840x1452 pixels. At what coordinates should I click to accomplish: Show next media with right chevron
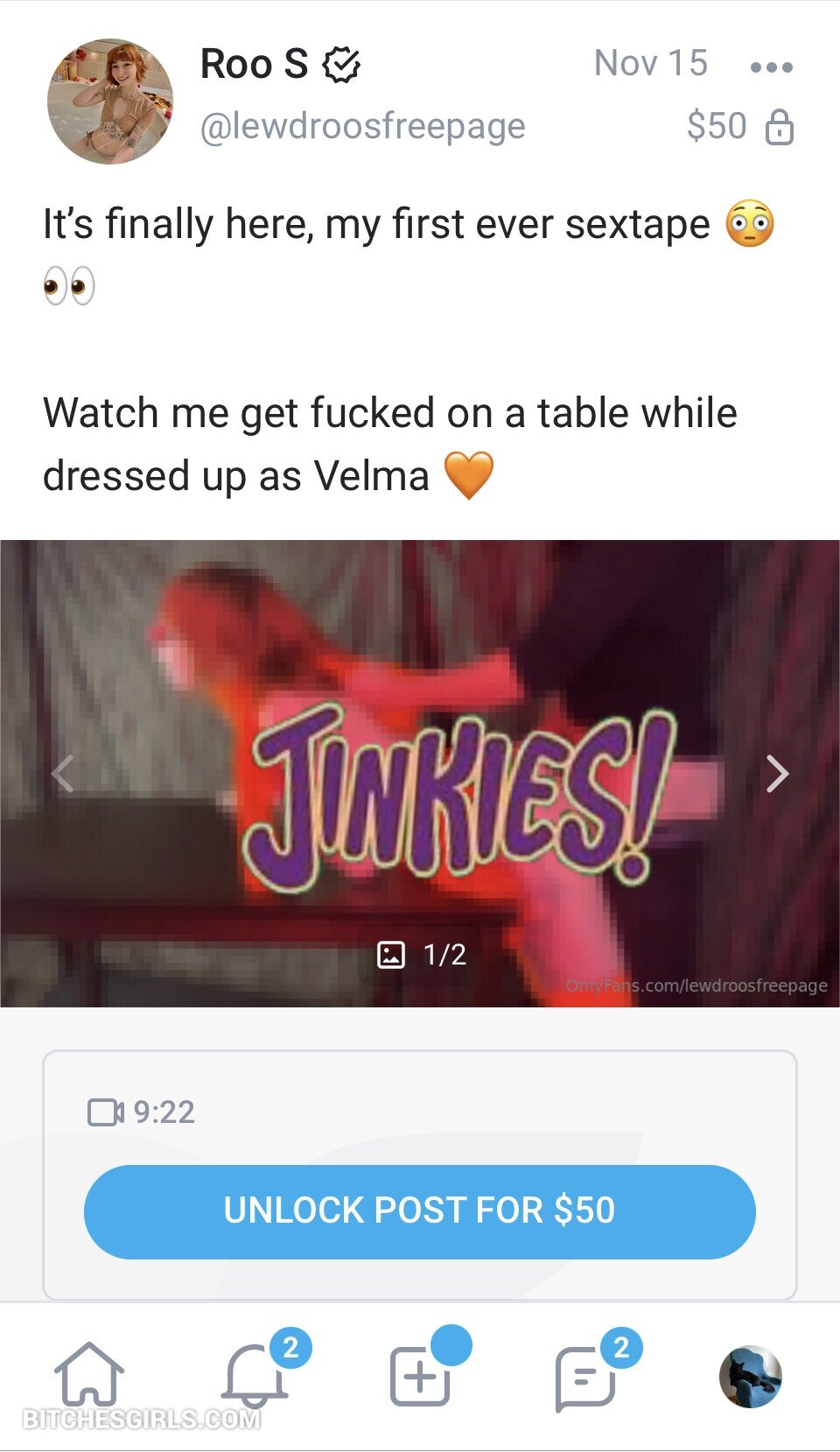coord(777,774)
